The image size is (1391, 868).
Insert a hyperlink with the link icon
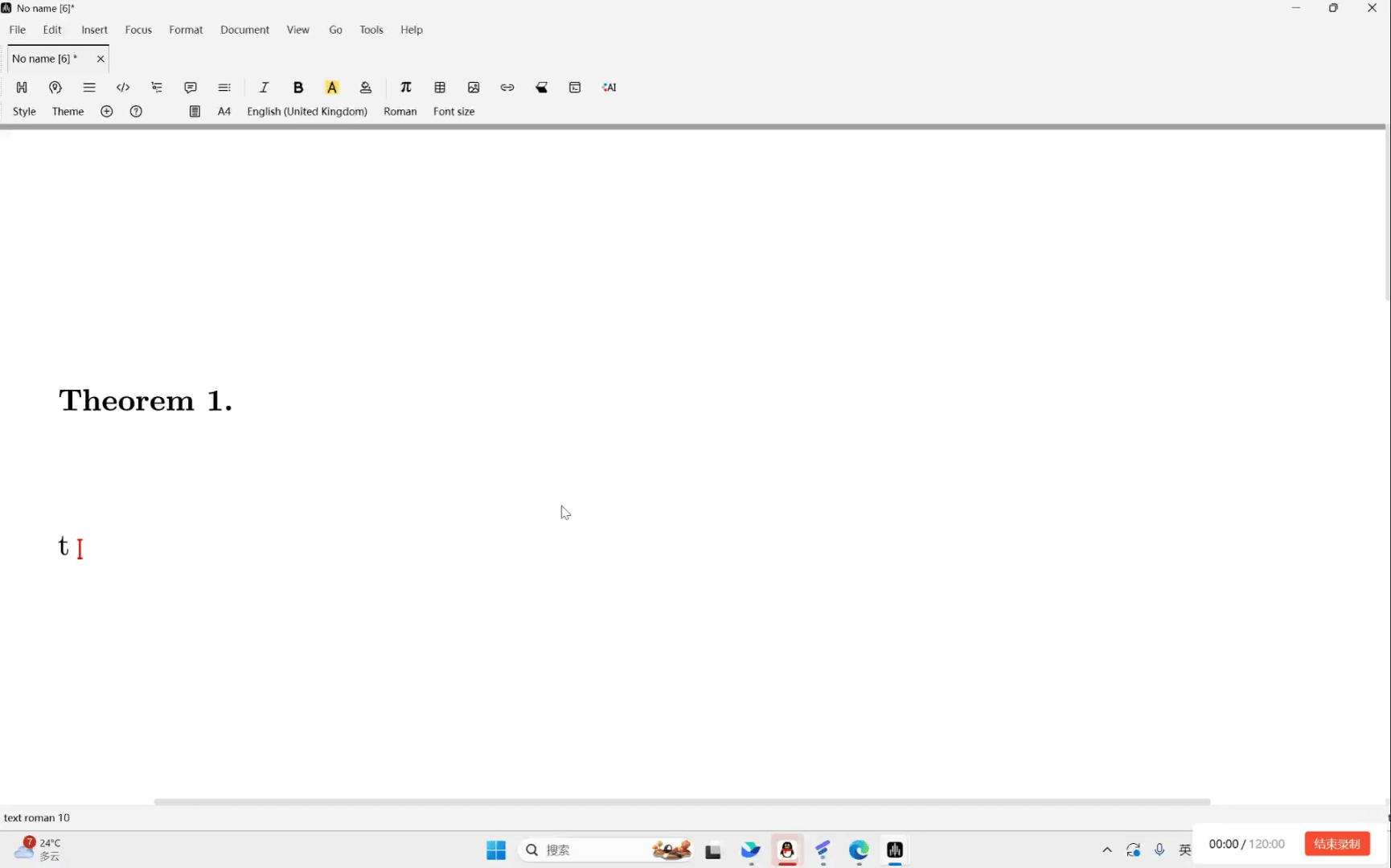[507, 87]
